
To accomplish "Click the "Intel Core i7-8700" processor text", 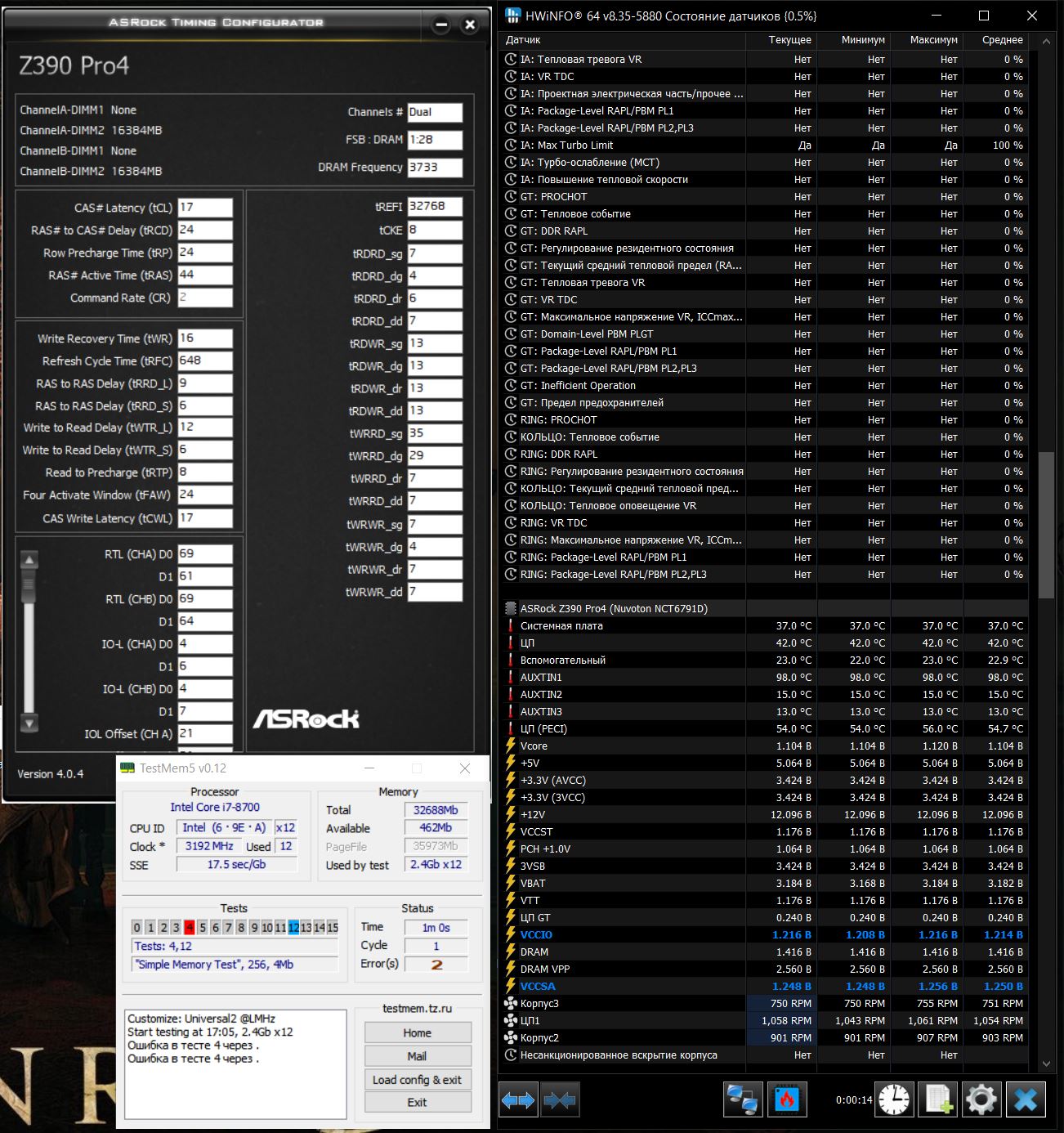I will click(x=215, y=808).
